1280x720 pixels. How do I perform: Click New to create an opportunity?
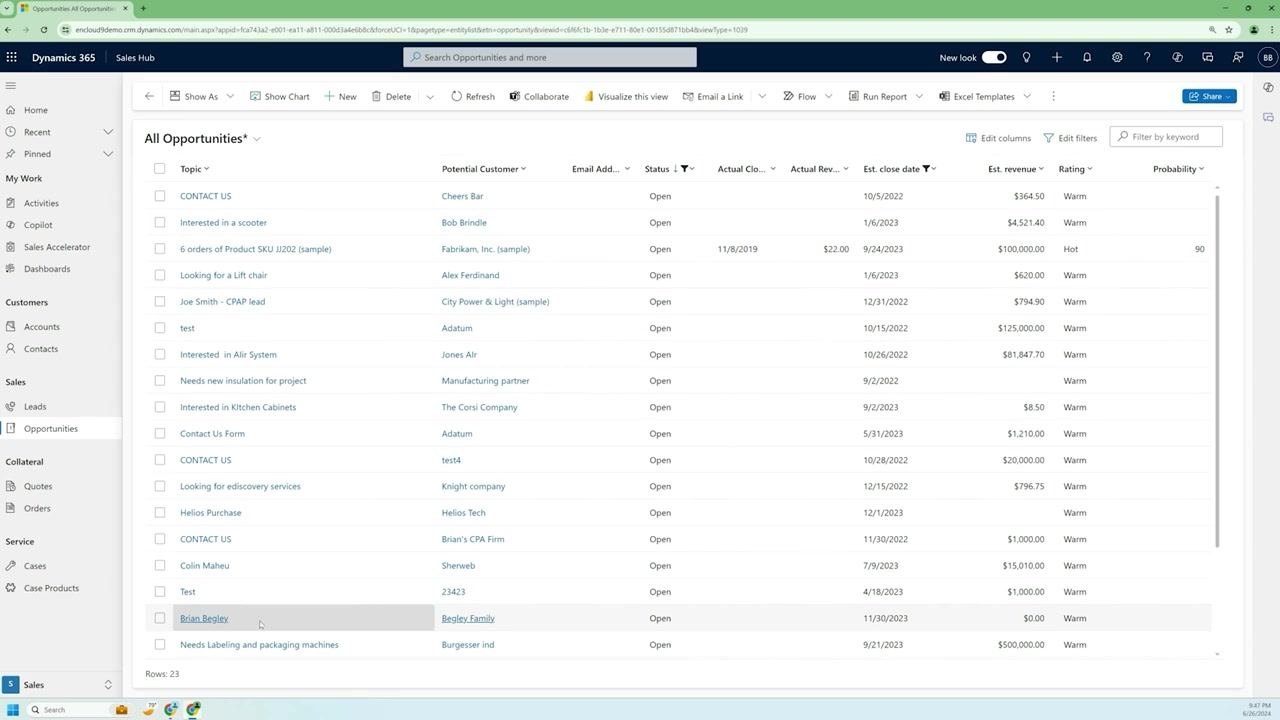click(340, 96)
